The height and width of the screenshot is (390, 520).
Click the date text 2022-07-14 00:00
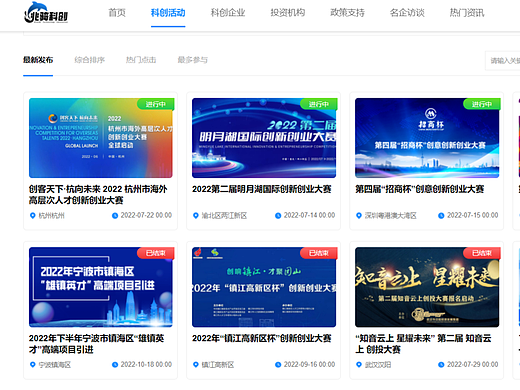point(309,215)
